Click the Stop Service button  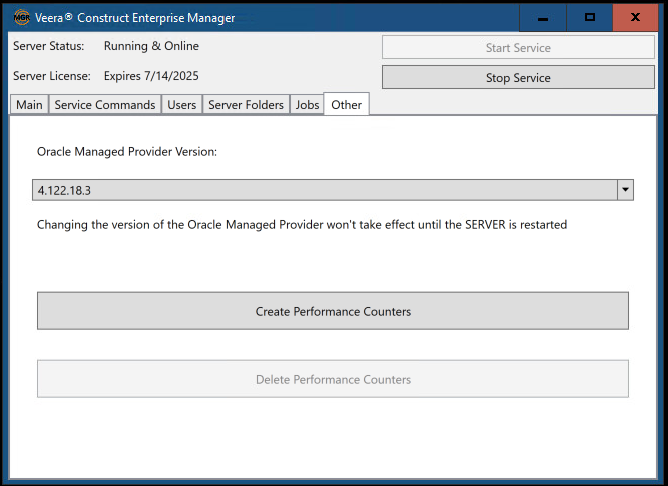click(518, 78)
